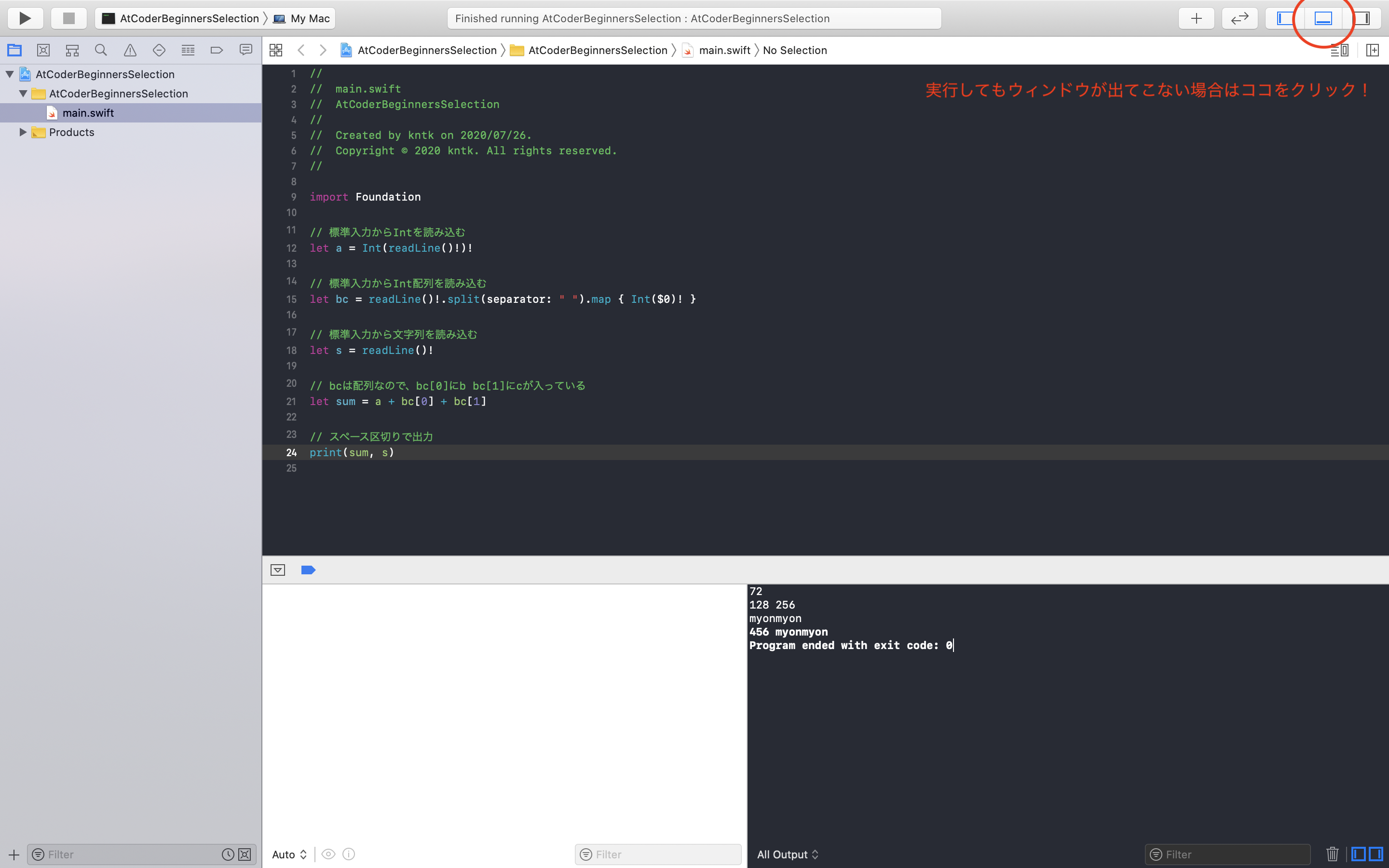Collapse the AtCoderBeginnersSelection yellow folder group
The width and height of the screenshot is (1389, 868).
point(23,94)
